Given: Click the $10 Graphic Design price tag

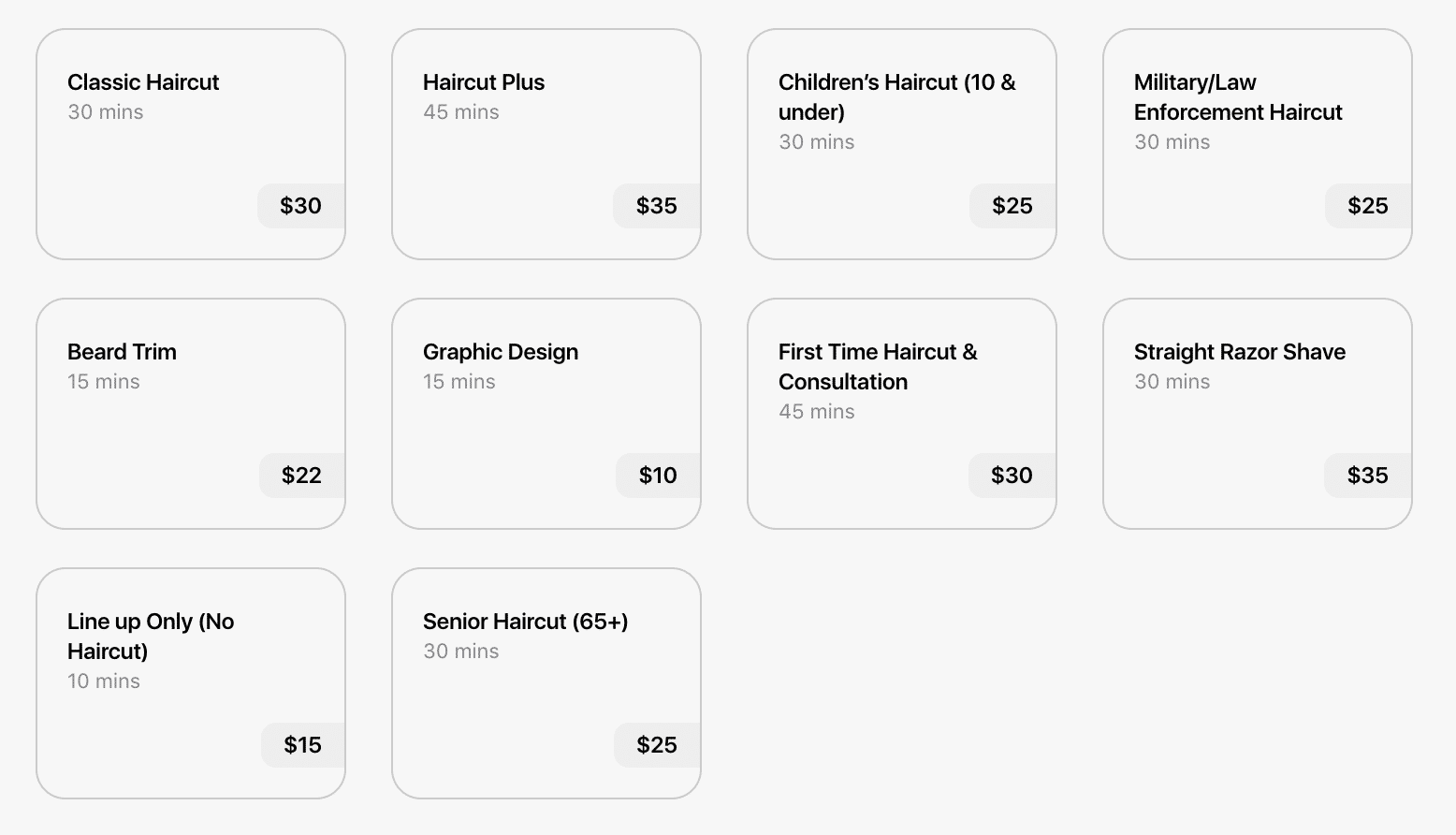Looking at the screenshot, I should (658, 476).
